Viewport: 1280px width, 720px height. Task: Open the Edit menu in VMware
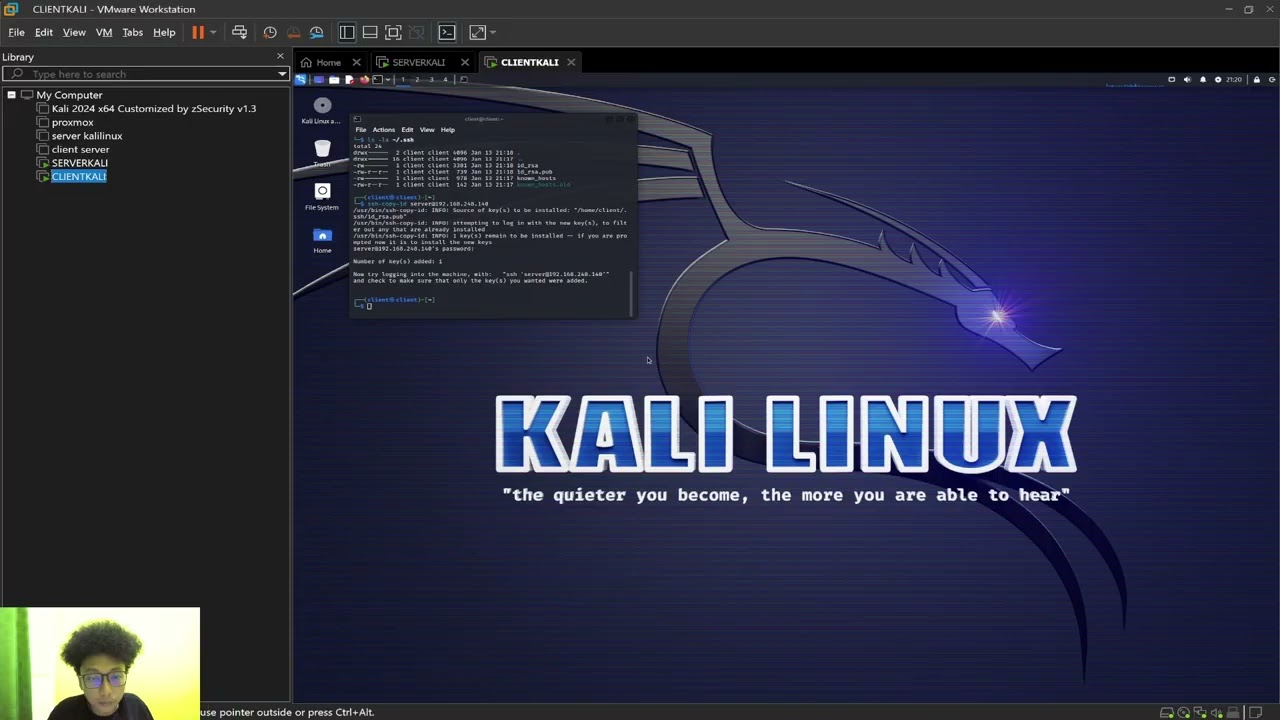point(44,32)
